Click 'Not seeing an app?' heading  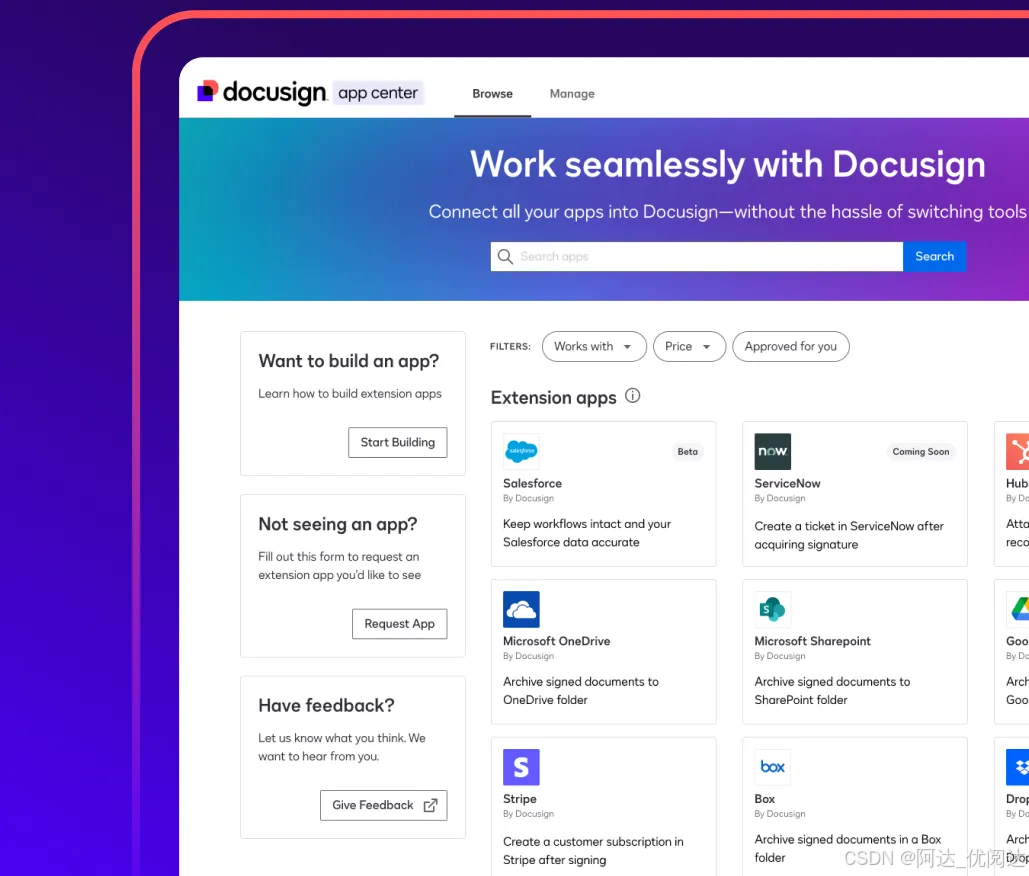[338, 524]
